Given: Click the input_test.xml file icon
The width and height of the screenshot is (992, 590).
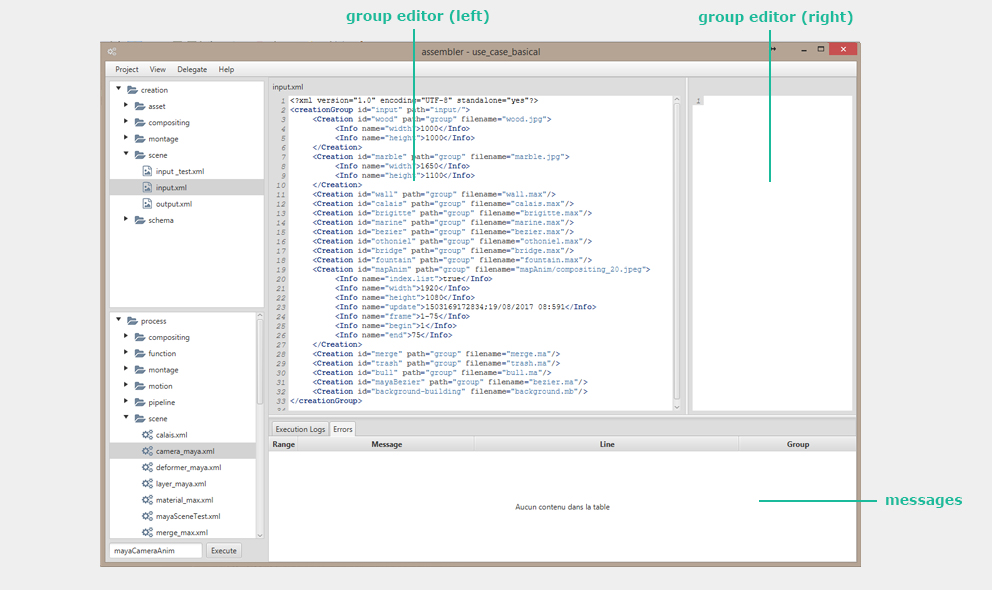Looking at the screenshot, I should tap(147, 171).
